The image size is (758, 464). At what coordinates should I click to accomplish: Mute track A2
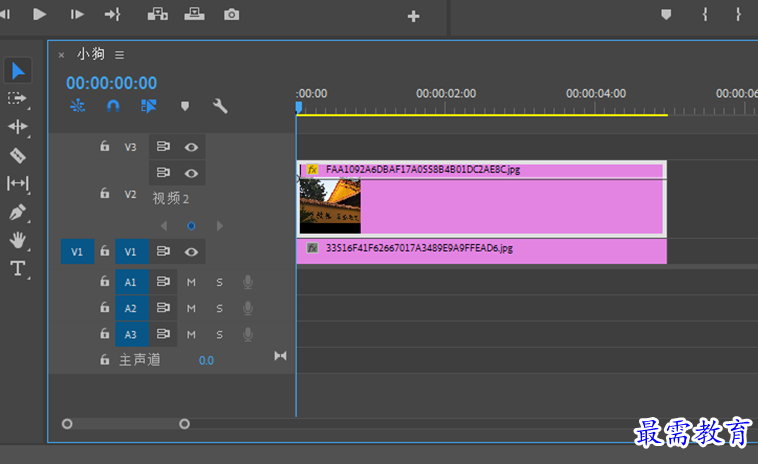click(x=191, y=308)
